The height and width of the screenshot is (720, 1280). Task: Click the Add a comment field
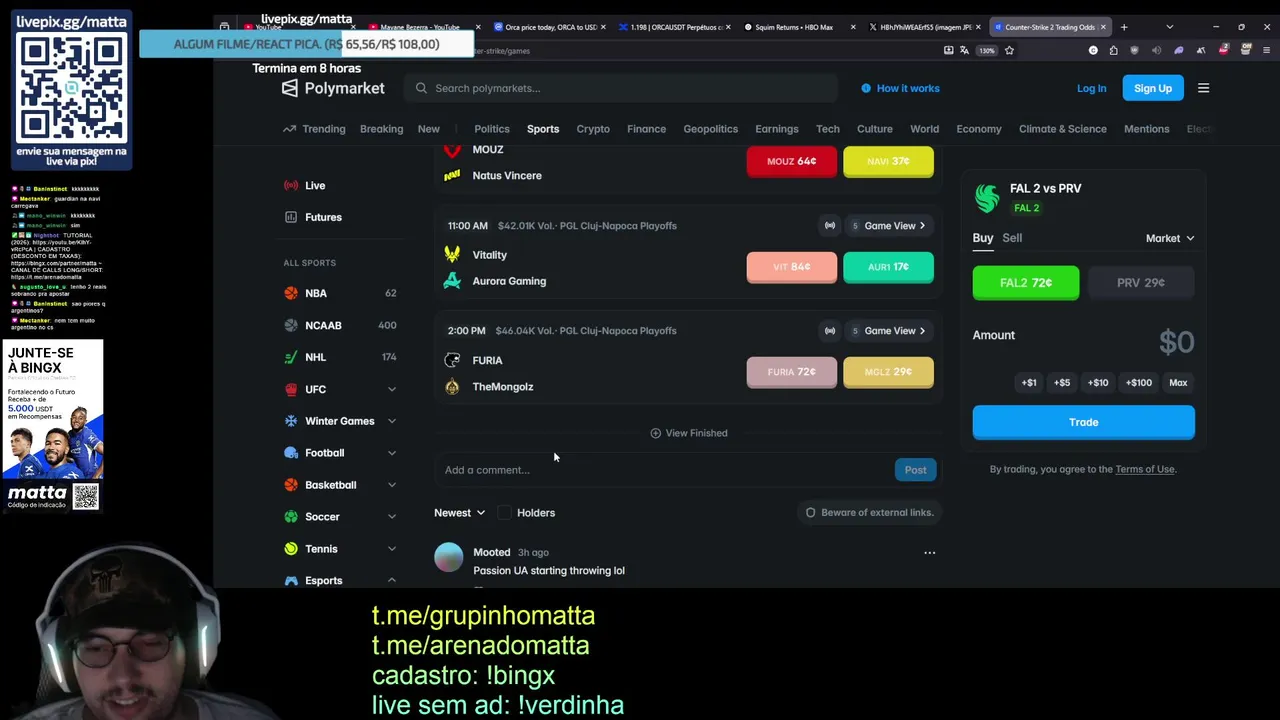click(665, 470)
